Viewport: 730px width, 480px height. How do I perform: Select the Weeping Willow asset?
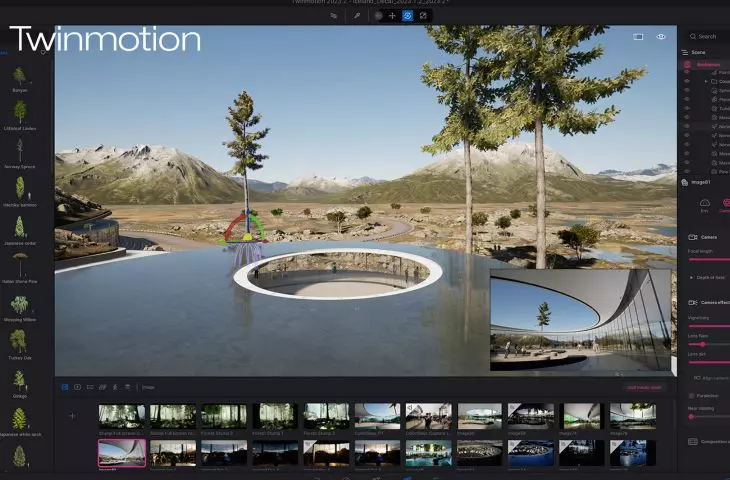click(x=20, y=307)
